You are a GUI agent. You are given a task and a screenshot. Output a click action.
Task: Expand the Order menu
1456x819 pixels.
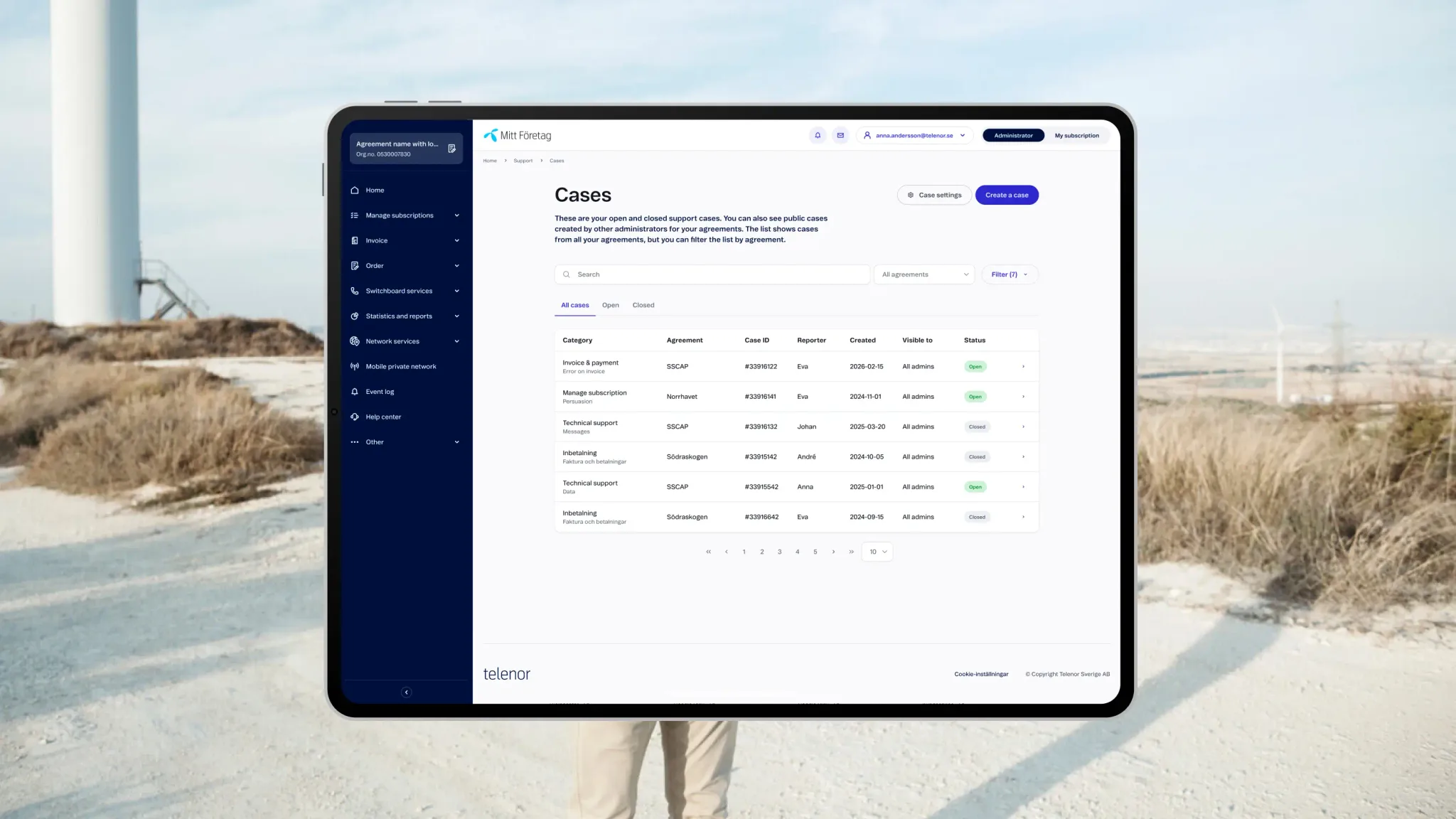[405, 266]
